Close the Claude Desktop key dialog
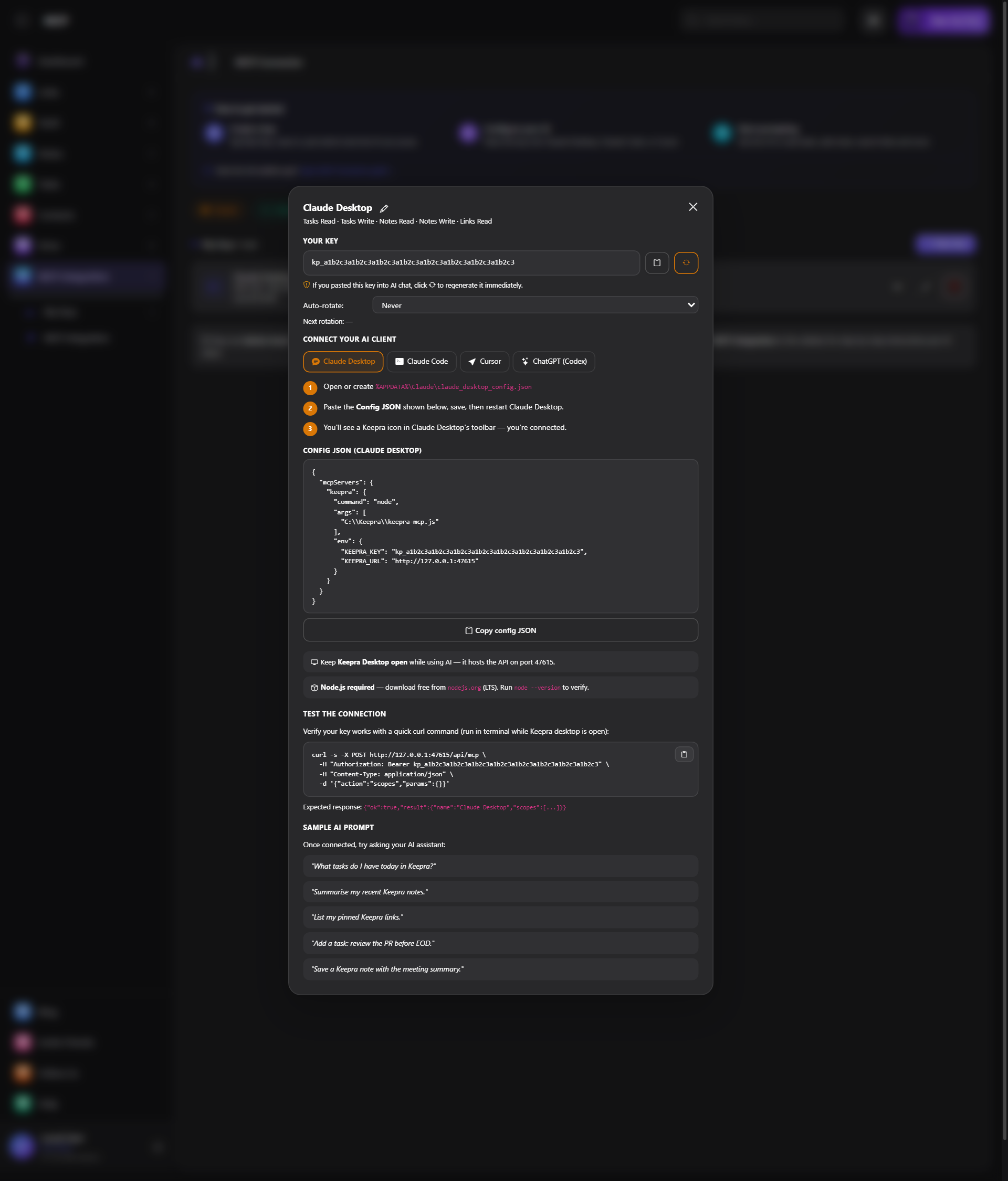Screen dimensions: 1008x1181 [692, 207]
